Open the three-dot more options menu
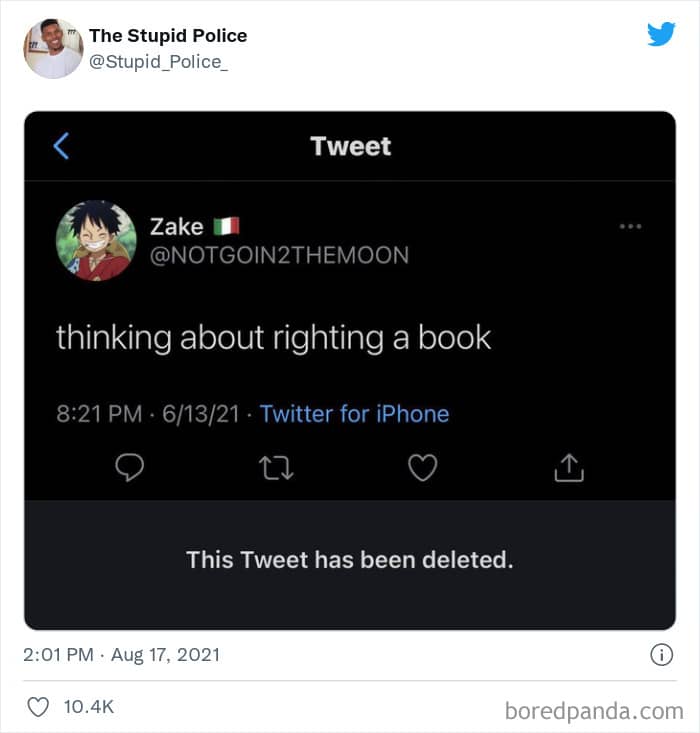The width and height of the screenshot is (700, 733). (x=630, y=226)
